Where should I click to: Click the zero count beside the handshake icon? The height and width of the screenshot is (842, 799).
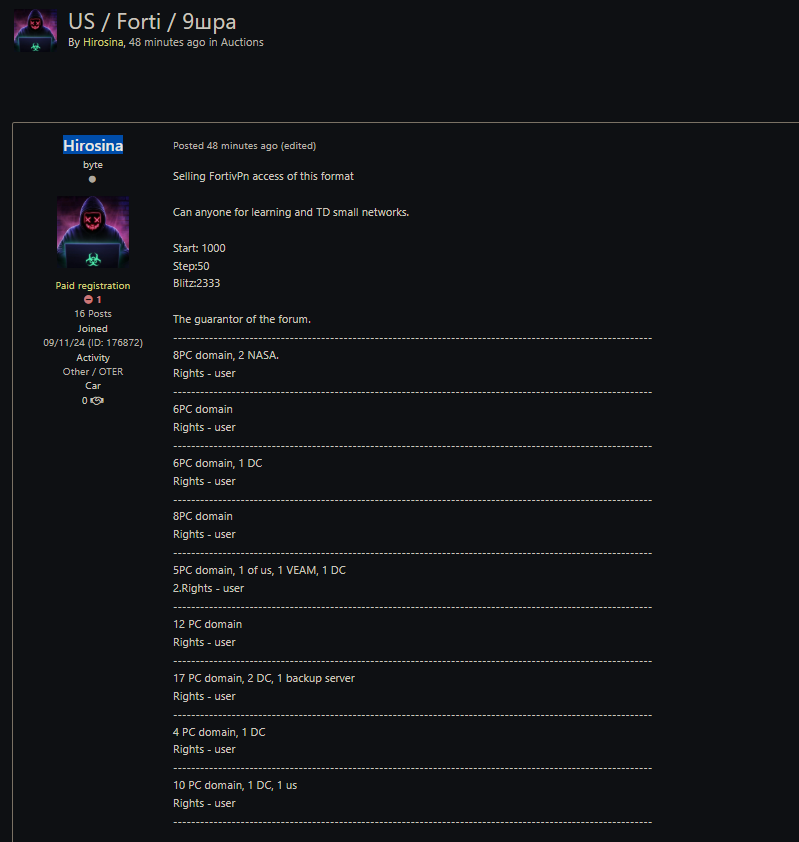[85, 400]
